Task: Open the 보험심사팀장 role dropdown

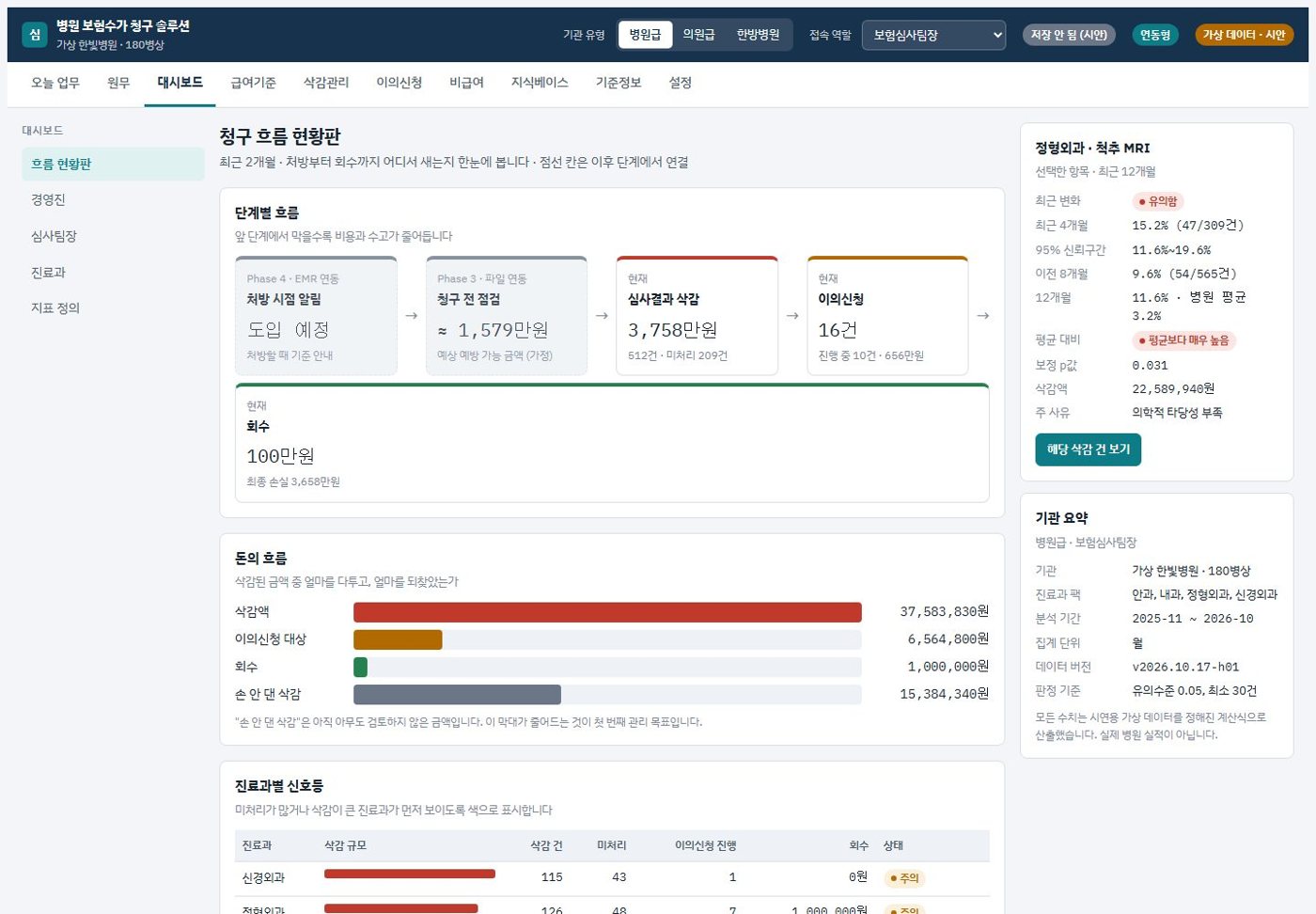Action: click(x=933, y=35)
